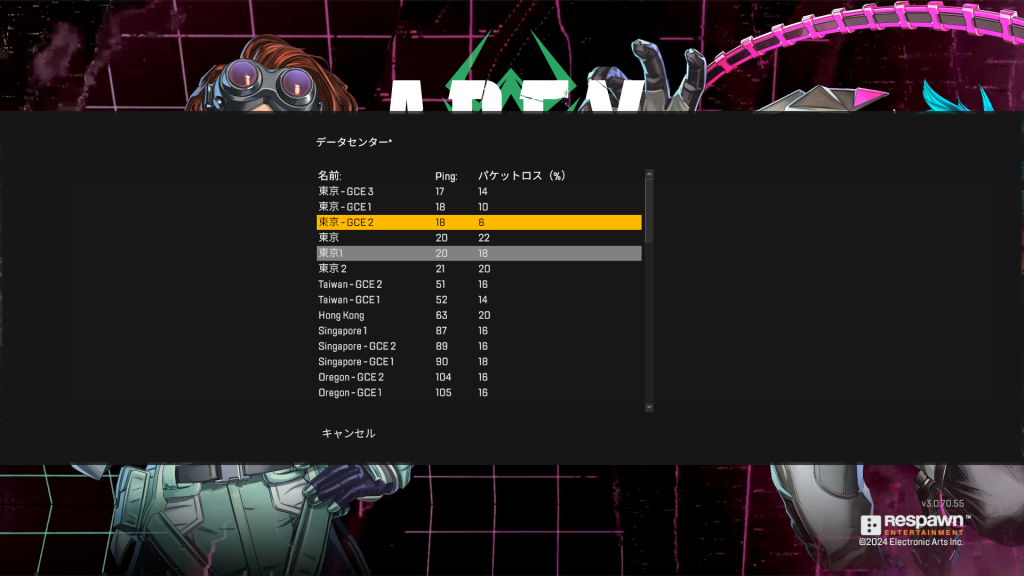Select the Singapore 1 server
Screen dimensions: 1024x576
click(x=343, y=330)
